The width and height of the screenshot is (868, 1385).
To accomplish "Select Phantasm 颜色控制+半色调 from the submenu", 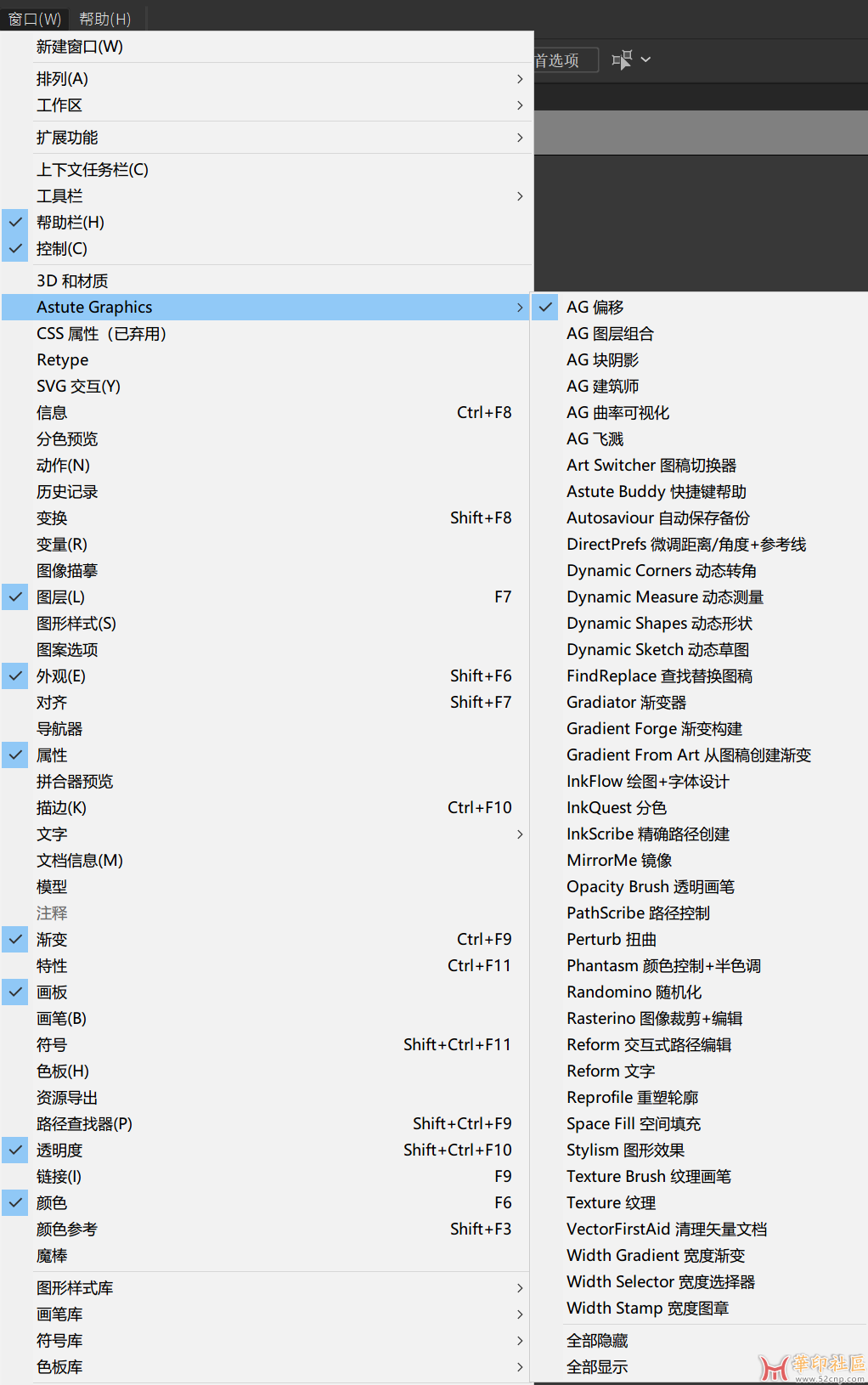I will 663,966.
